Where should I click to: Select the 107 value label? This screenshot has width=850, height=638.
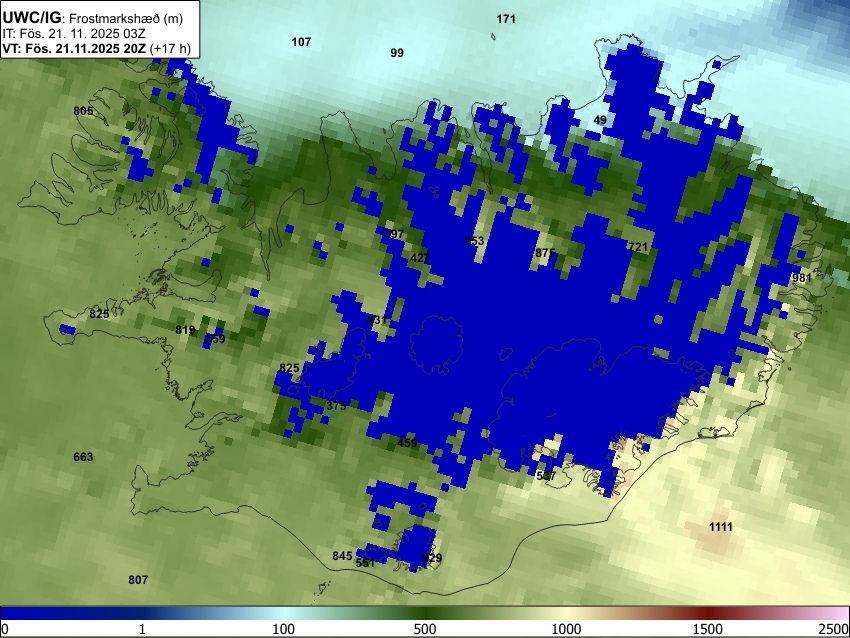coord(301,42)
